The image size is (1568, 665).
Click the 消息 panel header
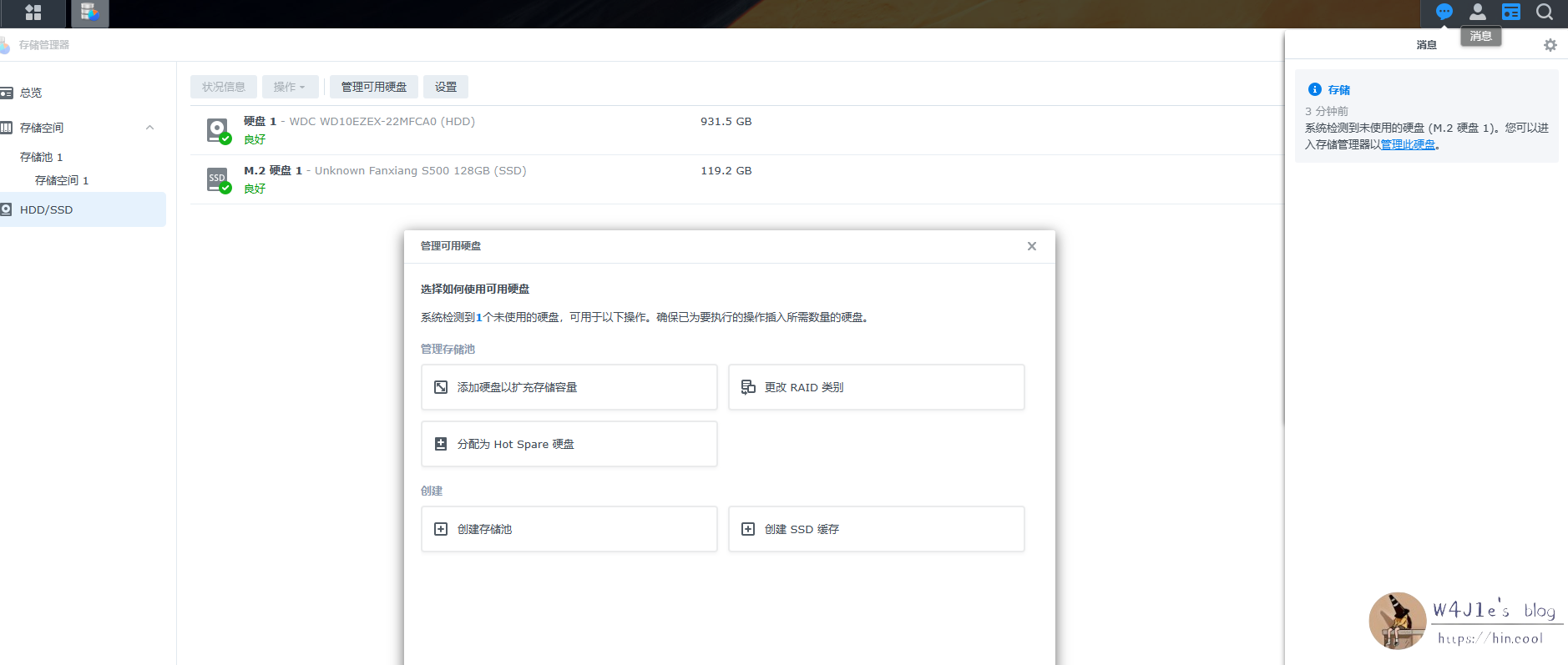1427,45
